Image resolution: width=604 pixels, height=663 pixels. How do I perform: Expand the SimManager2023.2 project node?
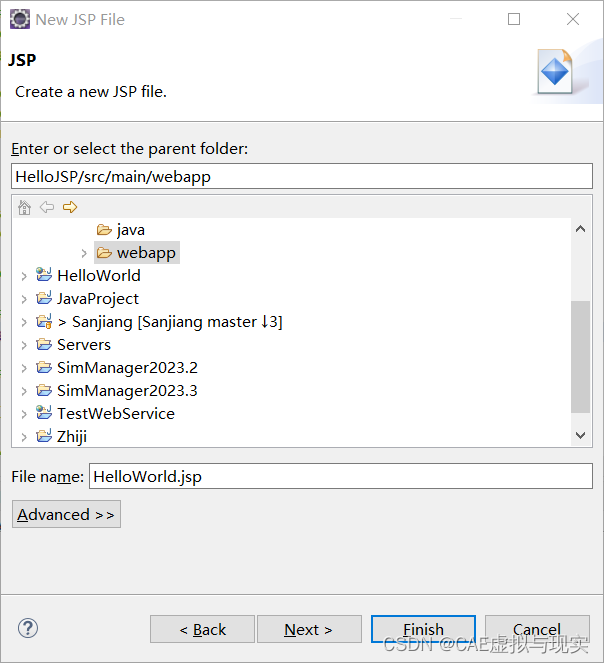(24, 368)
